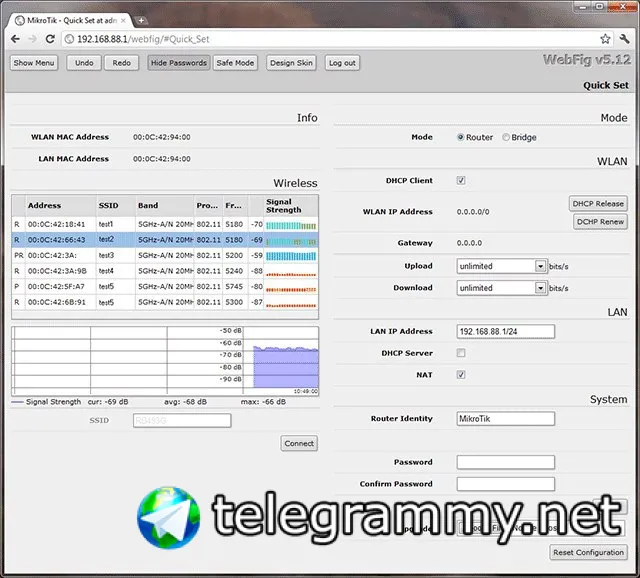
Task: Reload the page with refresh icon
Action: (50, 39)
